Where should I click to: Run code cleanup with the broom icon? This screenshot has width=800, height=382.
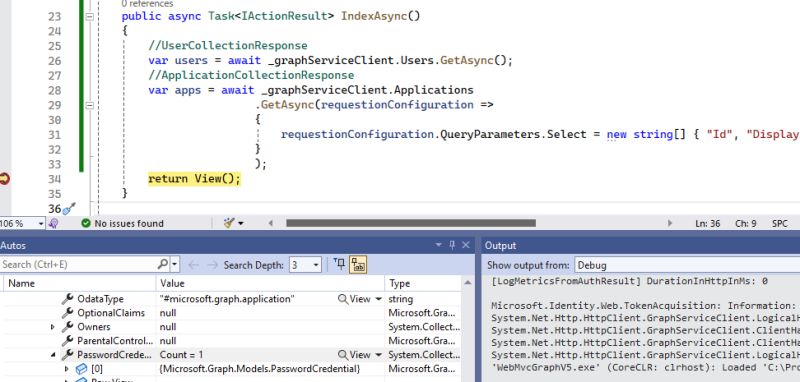(230, 223)
